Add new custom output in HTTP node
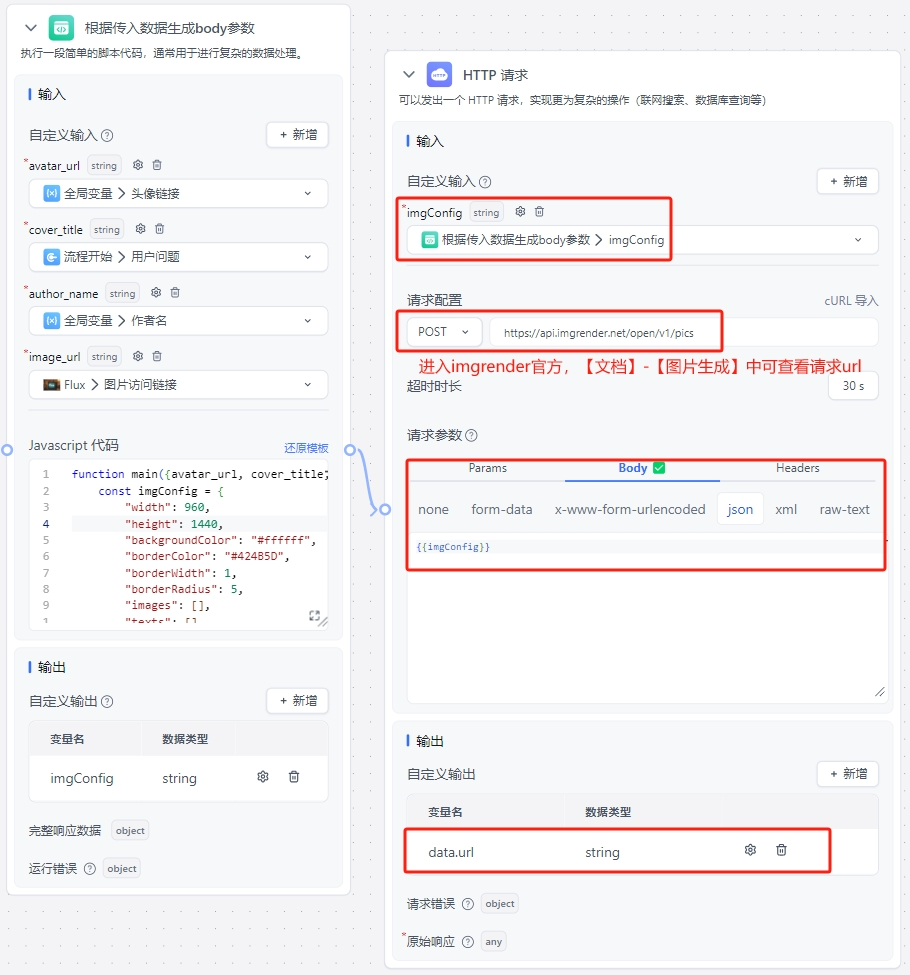This screenshot has width=910, height=975. coord(848,774)
